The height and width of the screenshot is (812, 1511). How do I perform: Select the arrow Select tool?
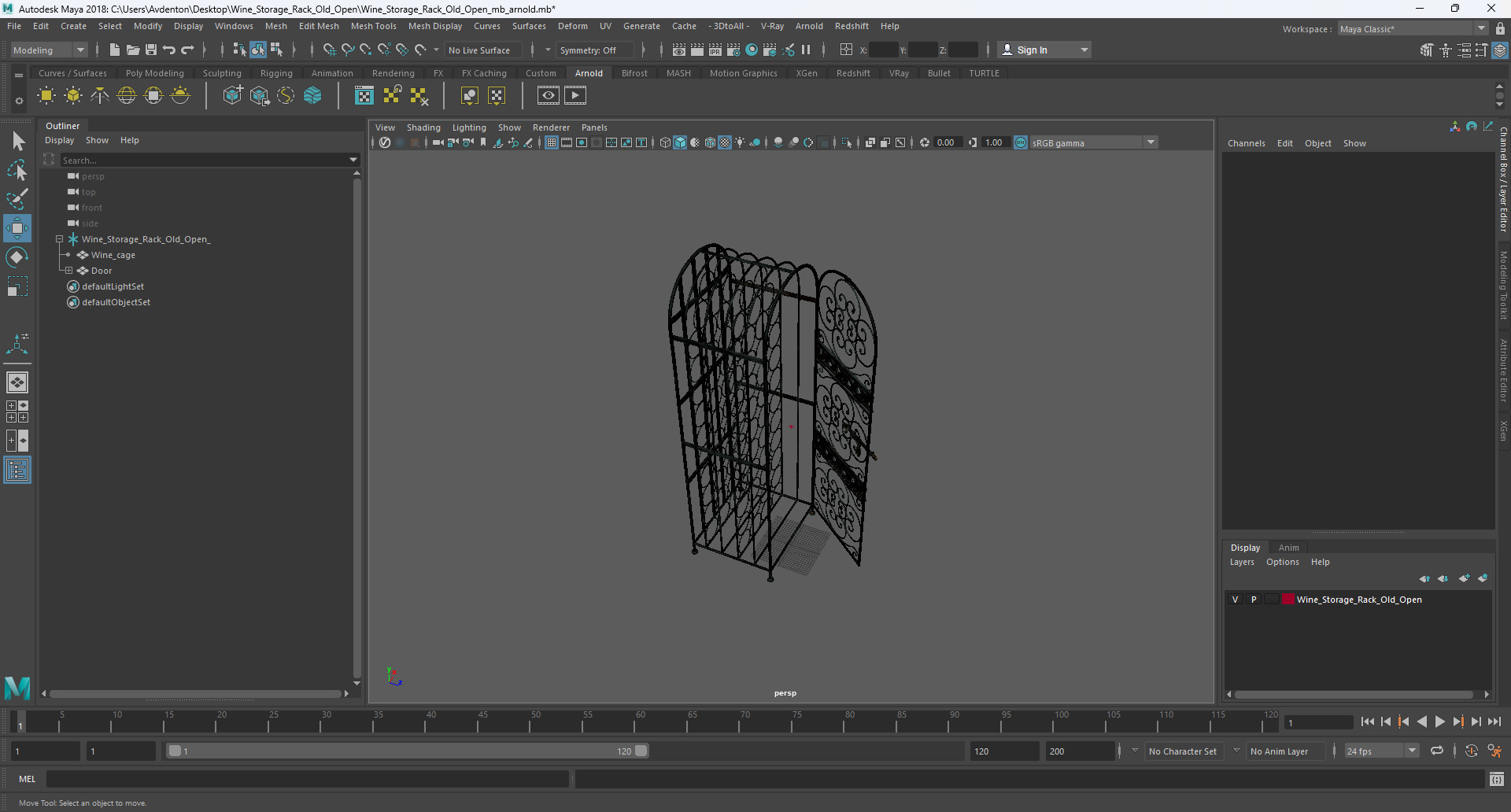pos(17,142)
